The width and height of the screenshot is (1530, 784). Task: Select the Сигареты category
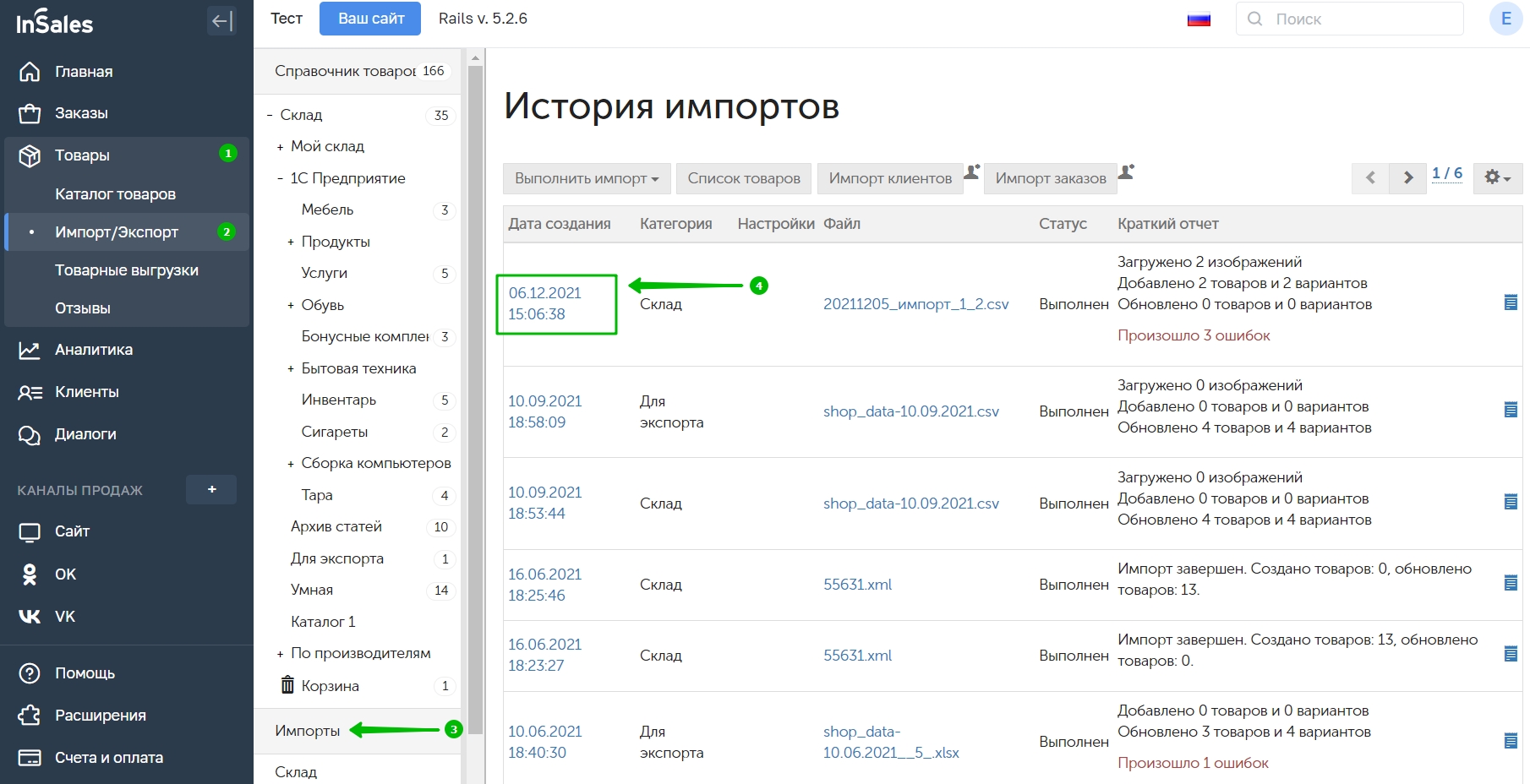(x=335, y=432)
